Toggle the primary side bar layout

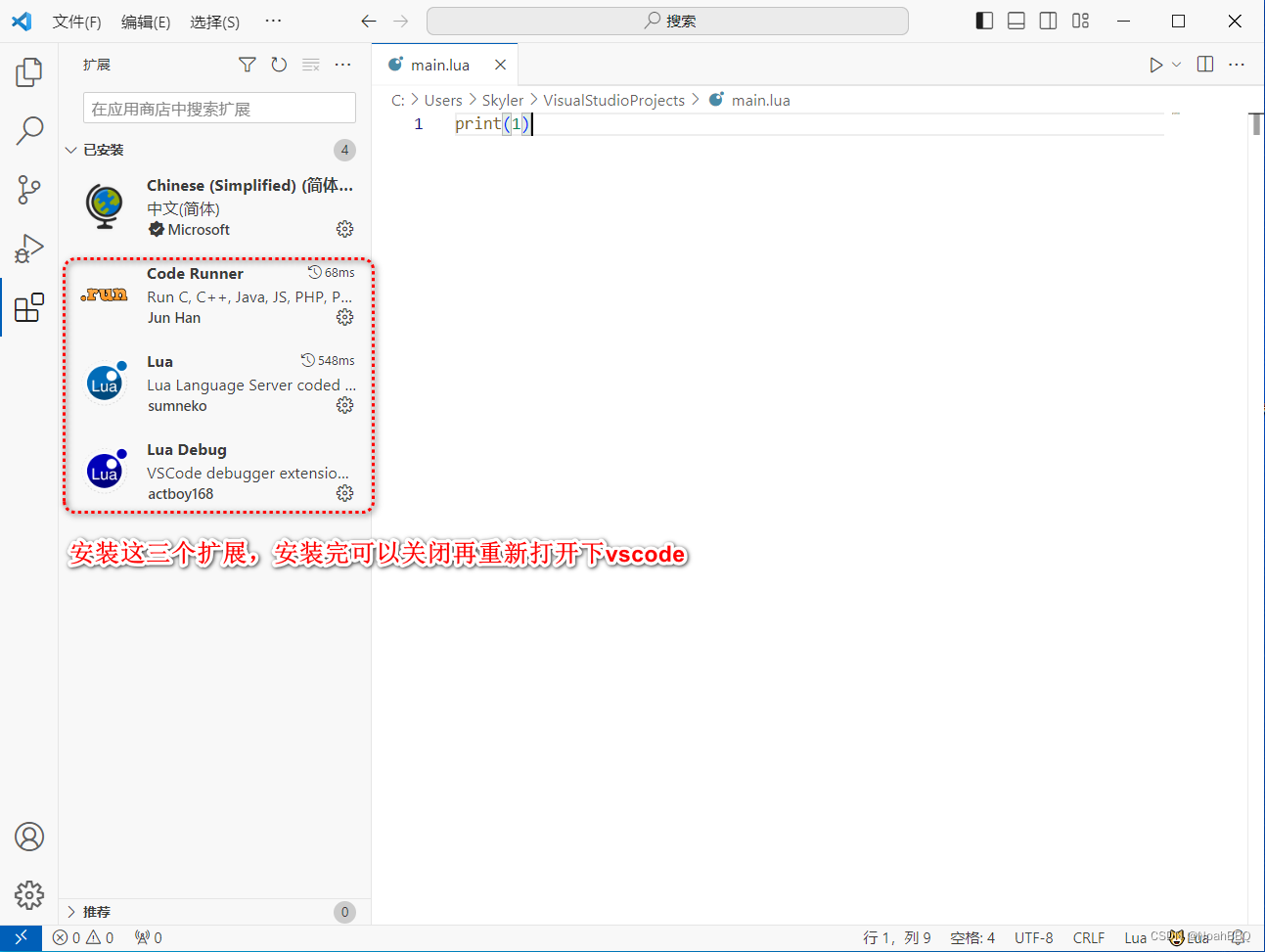coord(985,21)
